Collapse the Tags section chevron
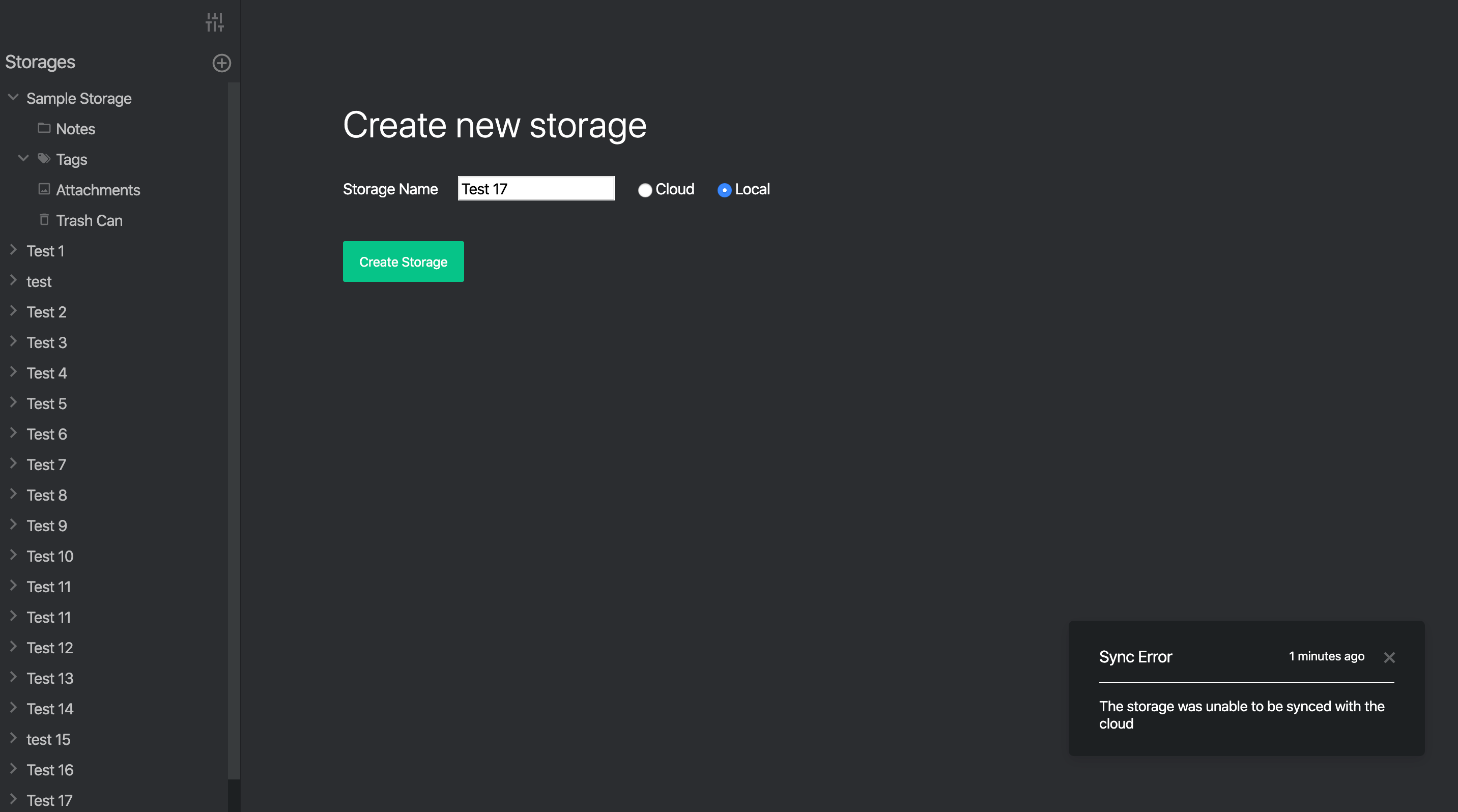 tap(23, 158)
